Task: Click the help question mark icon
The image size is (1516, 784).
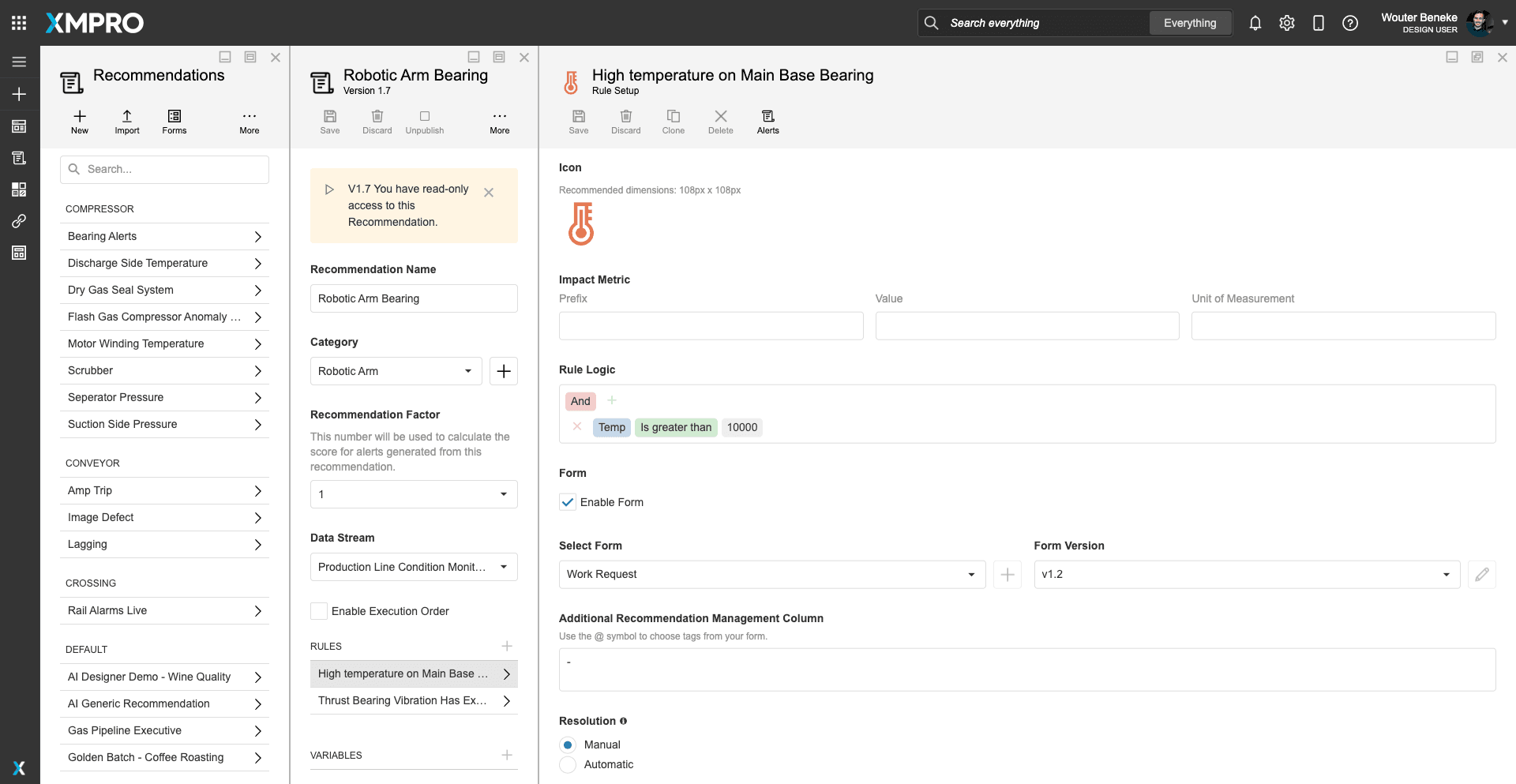Action: [1349, 23]
